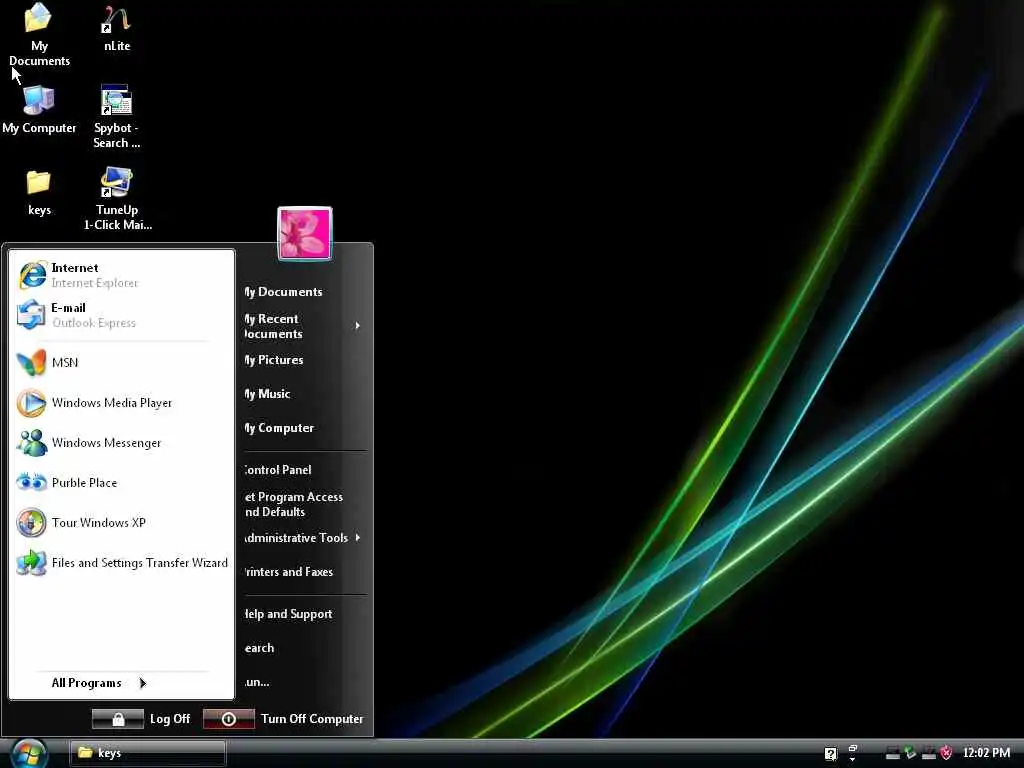Select My Computer desktop icon
The image size is (1024, 768).
[x=39, y=110]
